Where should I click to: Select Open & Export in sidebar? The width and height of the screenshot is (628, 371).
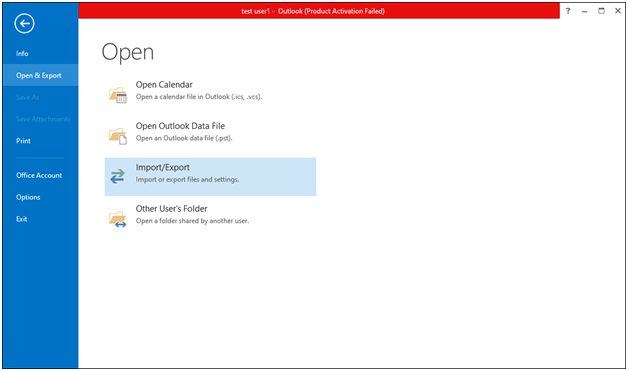39,75
